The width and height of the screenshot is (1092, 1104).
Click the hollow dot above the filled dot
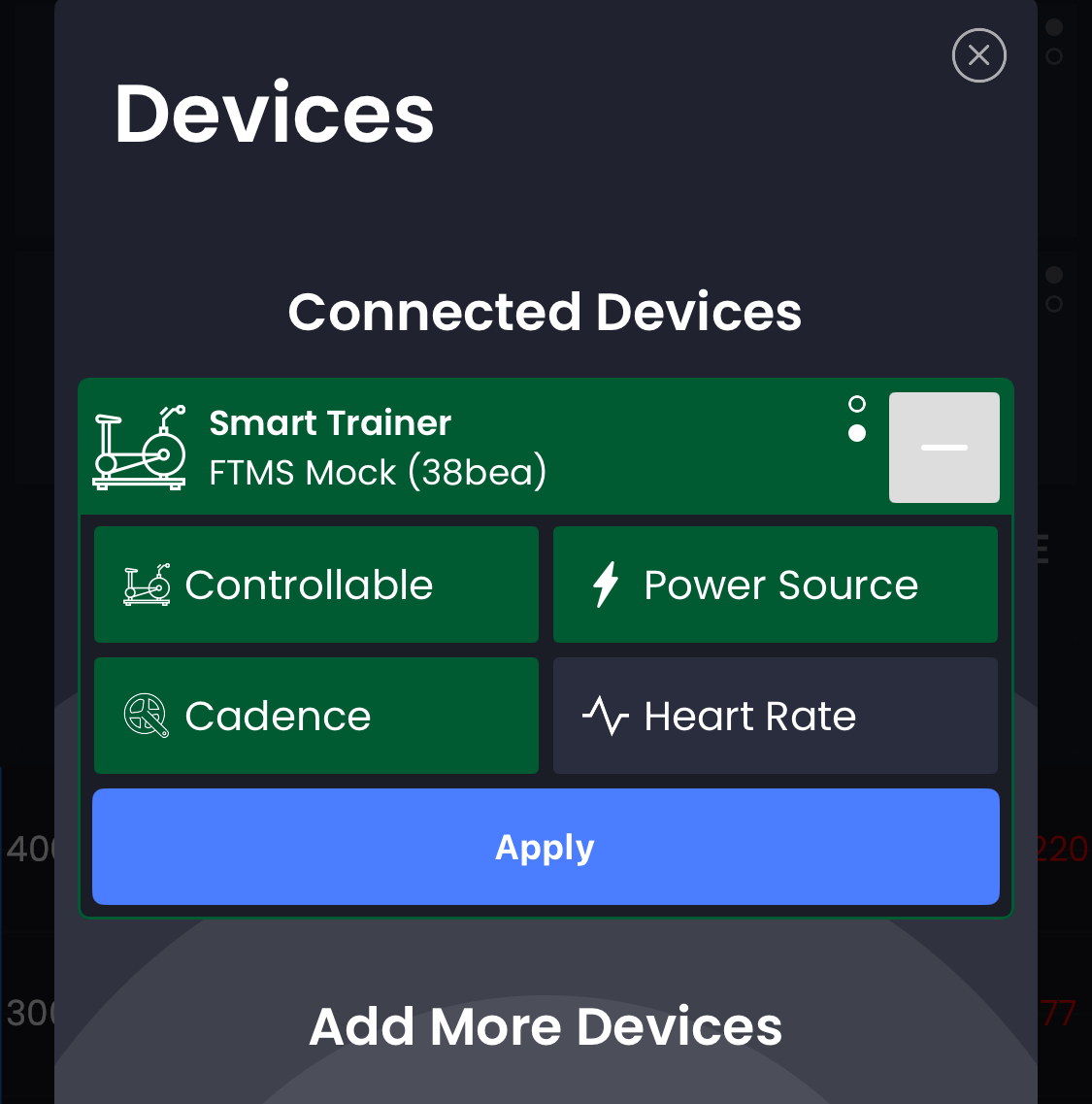[x=857, y=403]
